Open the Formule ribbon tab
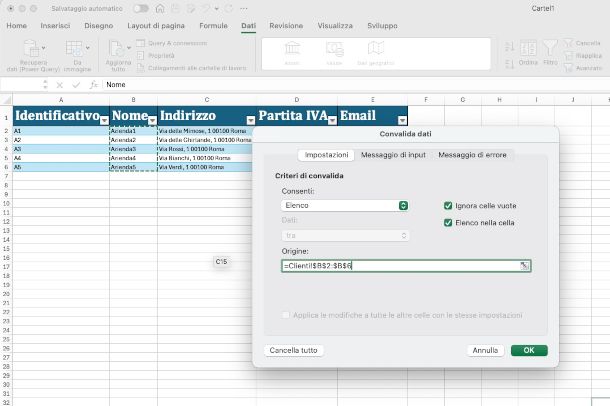 point(213,26)
